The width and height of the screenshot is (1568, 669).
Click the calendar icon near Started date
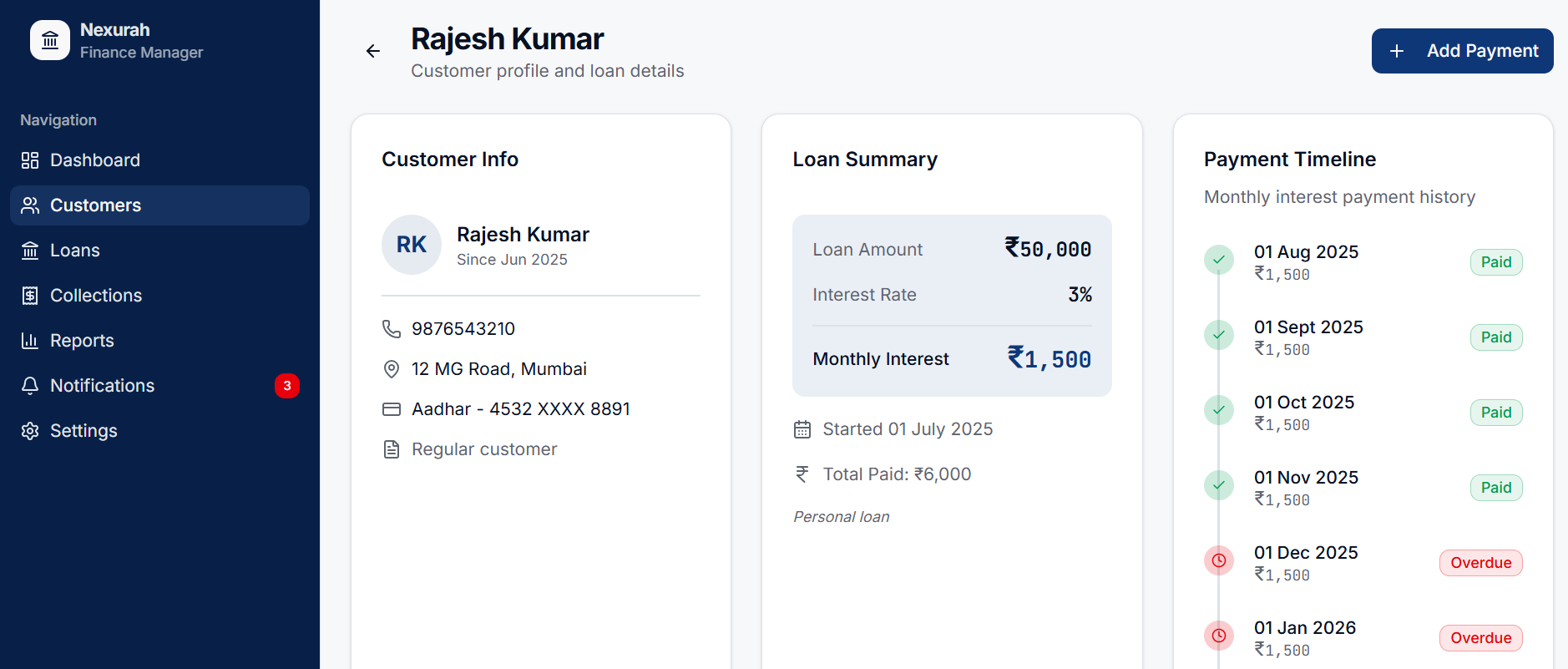pos(802,429)
